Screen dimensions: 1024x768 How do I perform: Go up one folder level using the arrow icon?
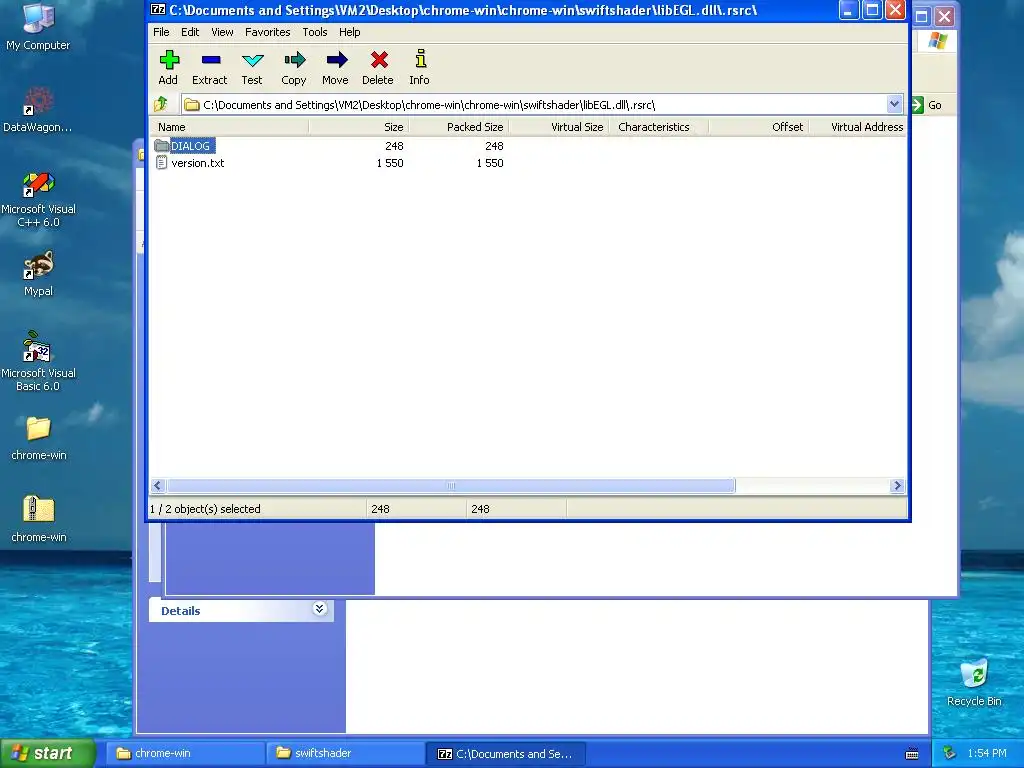point(161,104)
